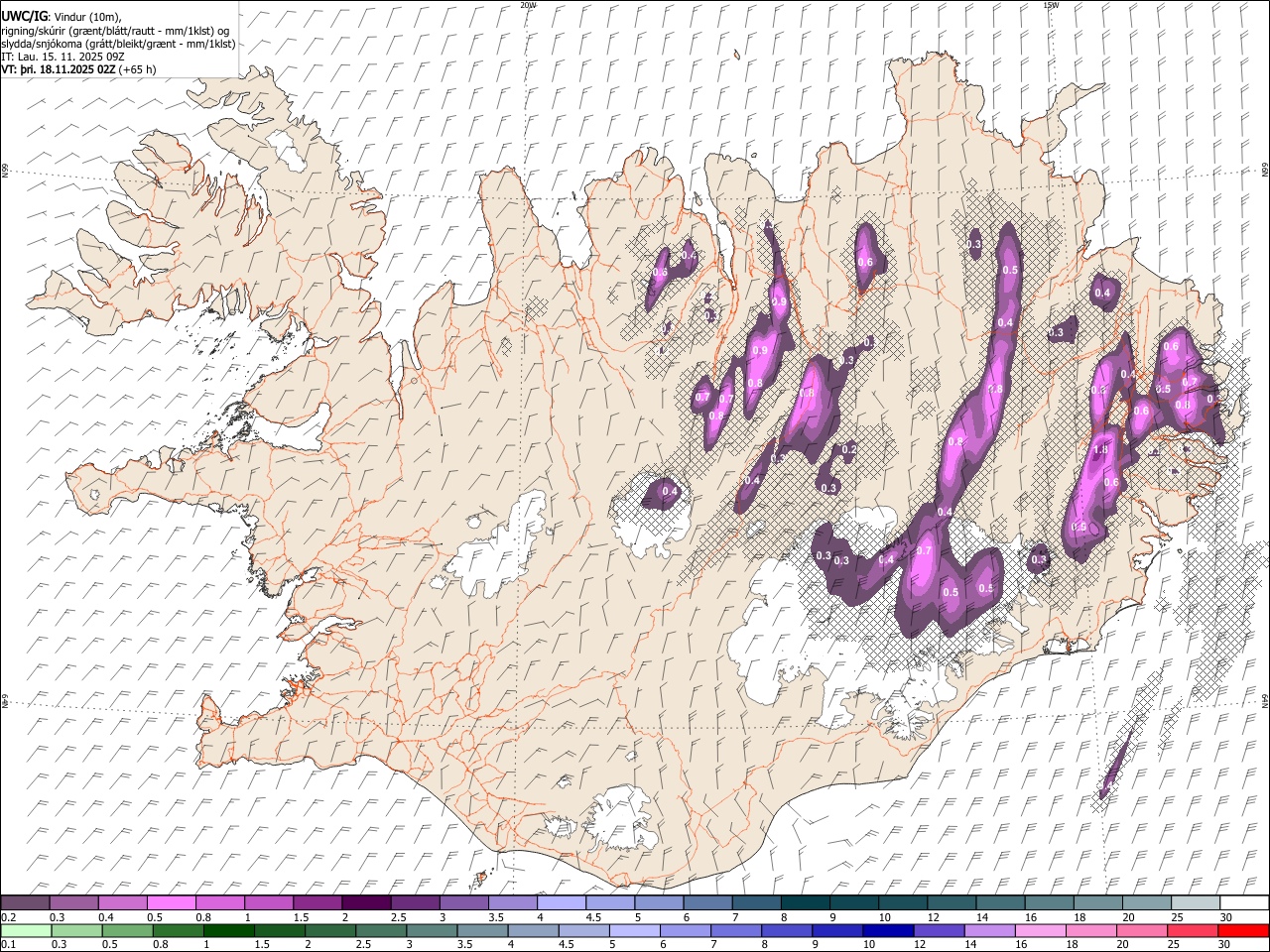Image resolution: width=1270 pixels, height=952 pixels.
Task: Pick the bright pink 0.5–0.8 legend swatch
Action: (x=171, y=903)
